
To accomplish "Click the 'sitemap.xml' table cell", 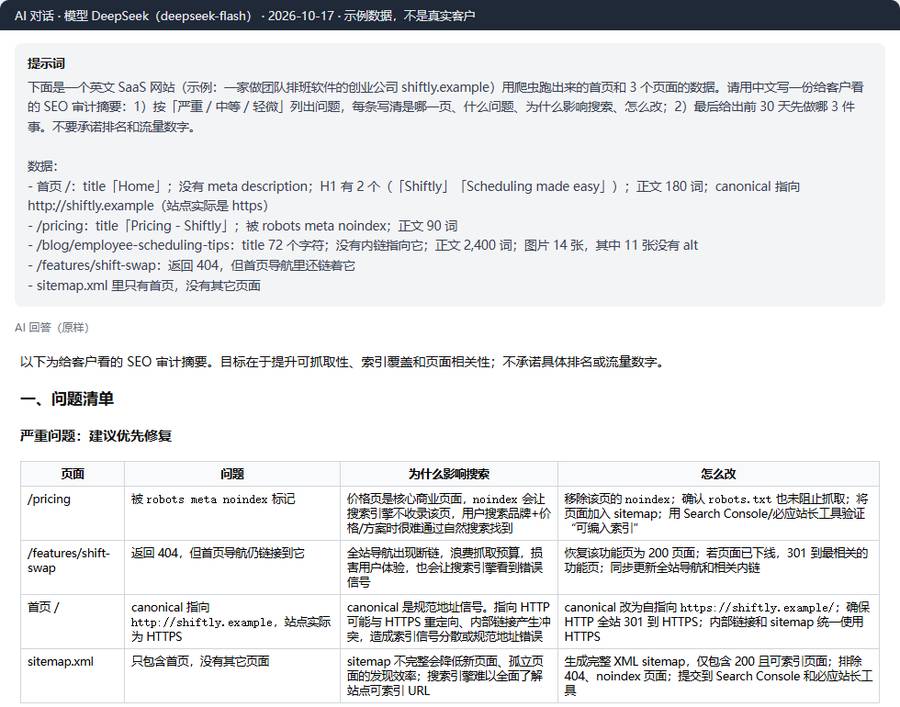I will (x=72, y=675).
